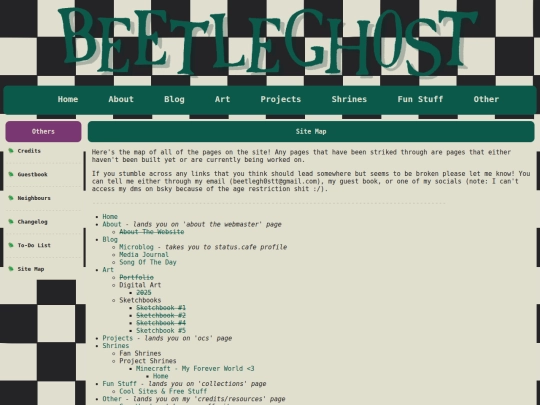Screen dimensions: 540x405
Task: Open Guestbook in the sidebar
Action: [32, 175]
